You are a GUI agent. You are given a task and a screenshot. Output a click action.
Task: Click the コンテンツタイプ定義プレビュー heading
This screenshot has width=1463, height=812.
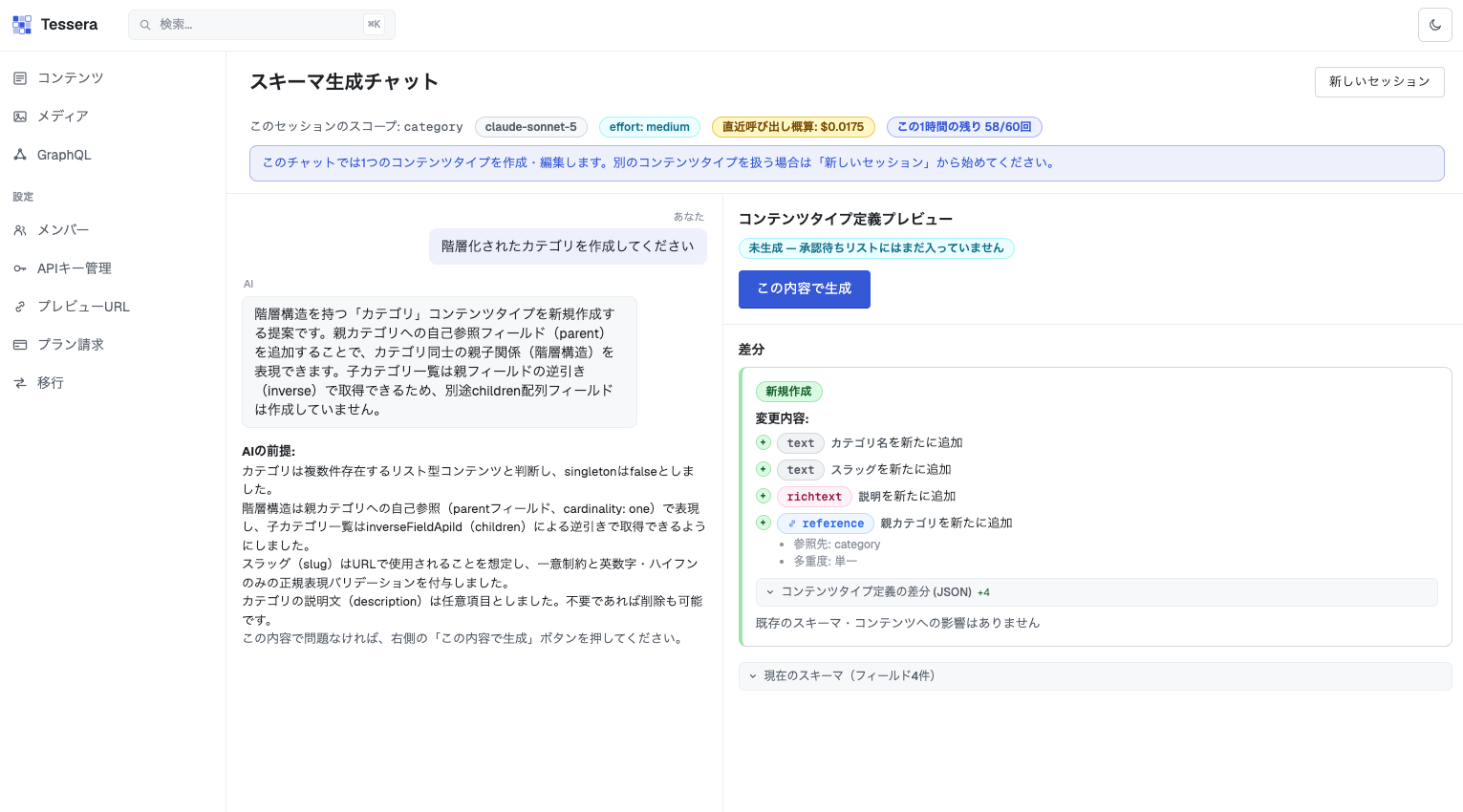[x=846, y=220]
